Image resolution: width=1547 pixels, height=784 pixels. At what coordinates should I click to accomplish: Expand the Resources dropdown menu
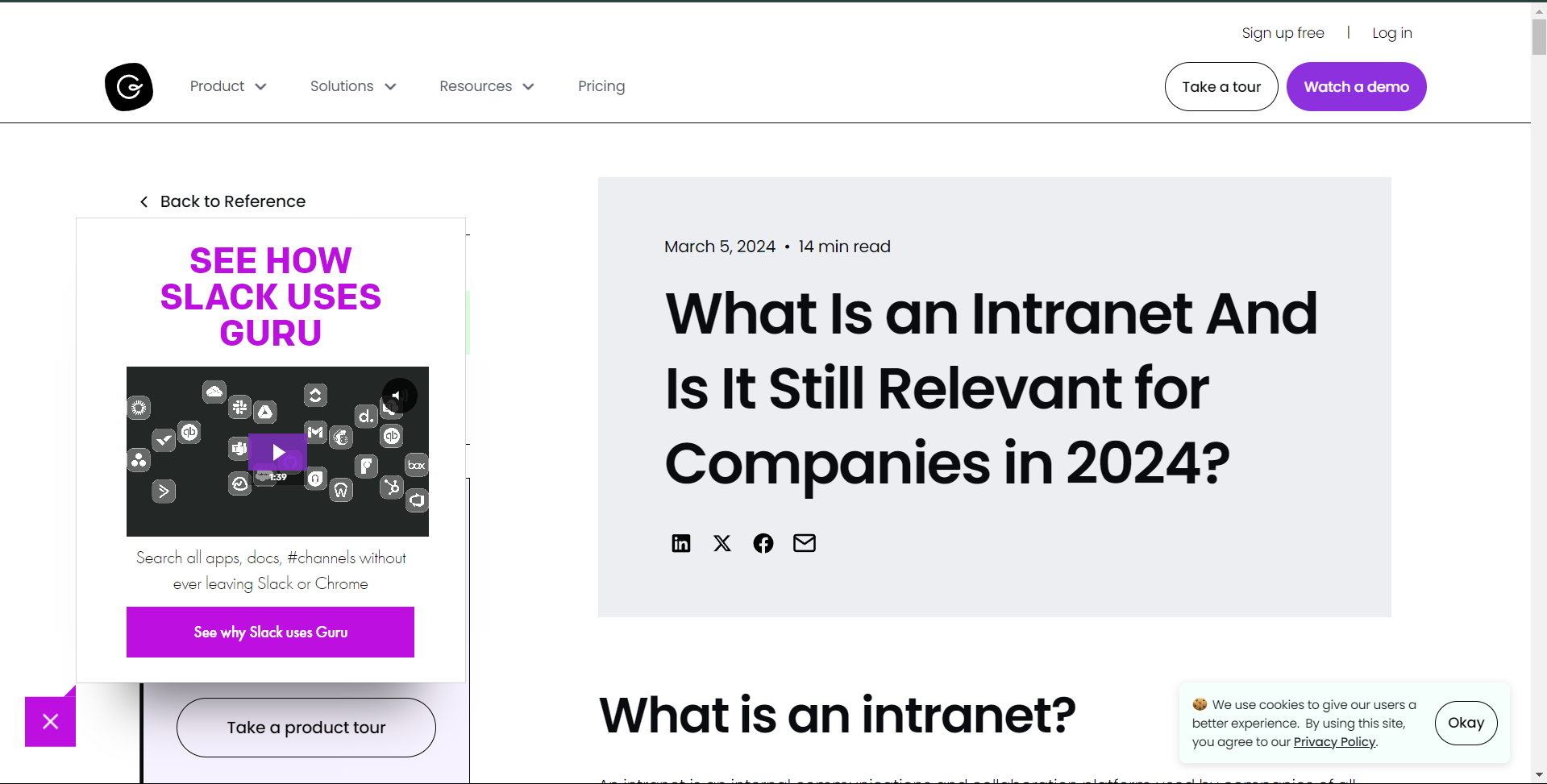point(486,86)
